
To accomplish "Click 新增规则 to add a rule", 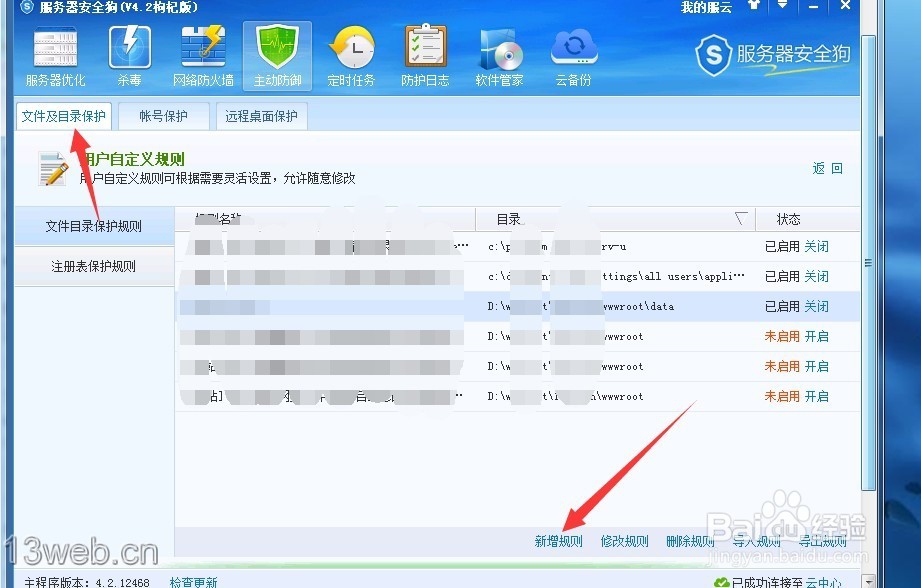I will [x=558, y=539].
